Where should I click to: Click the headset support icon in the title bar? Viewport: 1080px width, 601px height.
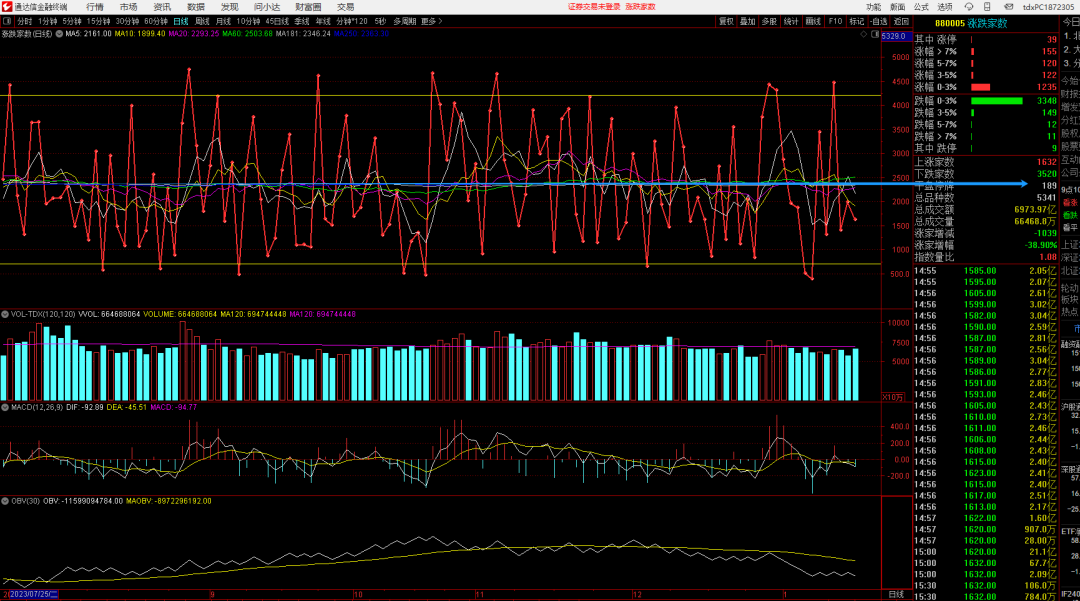(968, 7)
